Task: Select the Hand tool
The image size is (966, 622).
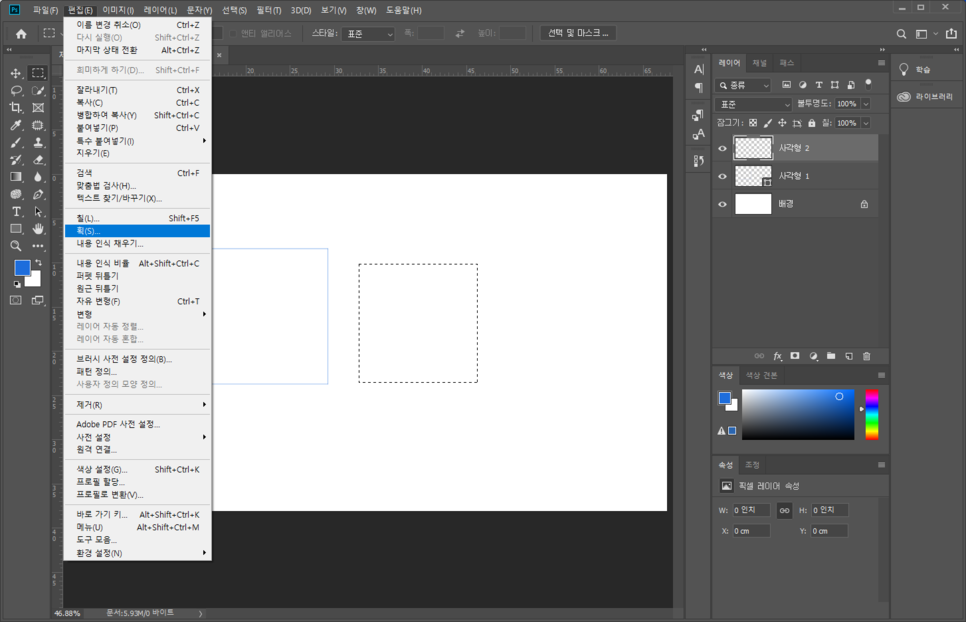Action: pos(38,229)
